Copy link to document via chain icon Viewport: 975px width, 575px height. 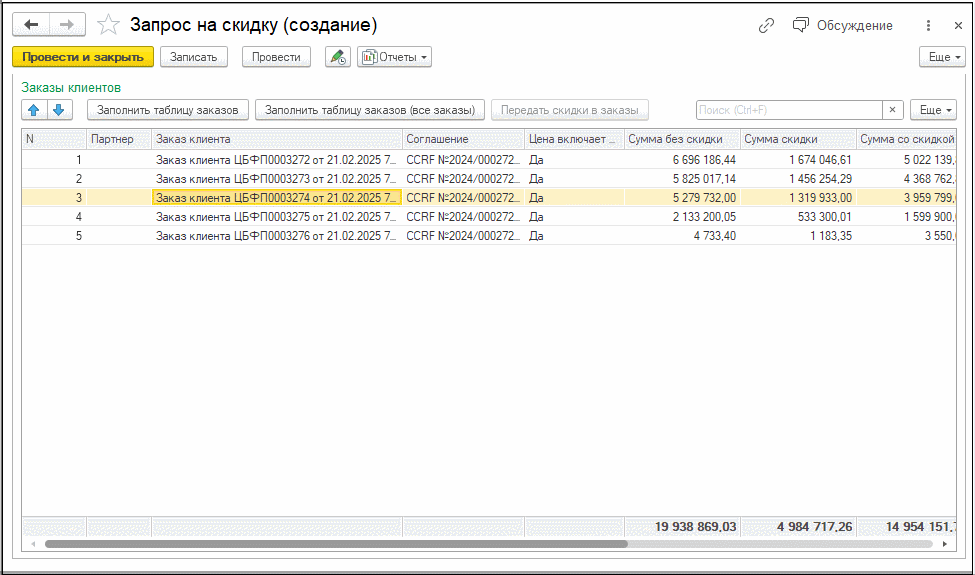click(767, 25)
